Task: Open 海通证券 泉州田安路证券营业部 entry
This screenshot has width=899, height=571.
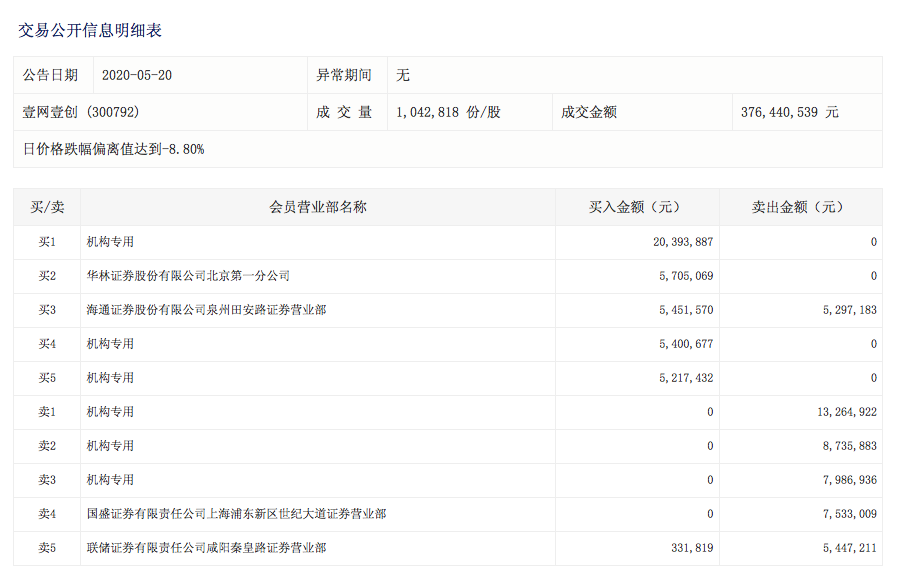Action: tap(206, 310)
